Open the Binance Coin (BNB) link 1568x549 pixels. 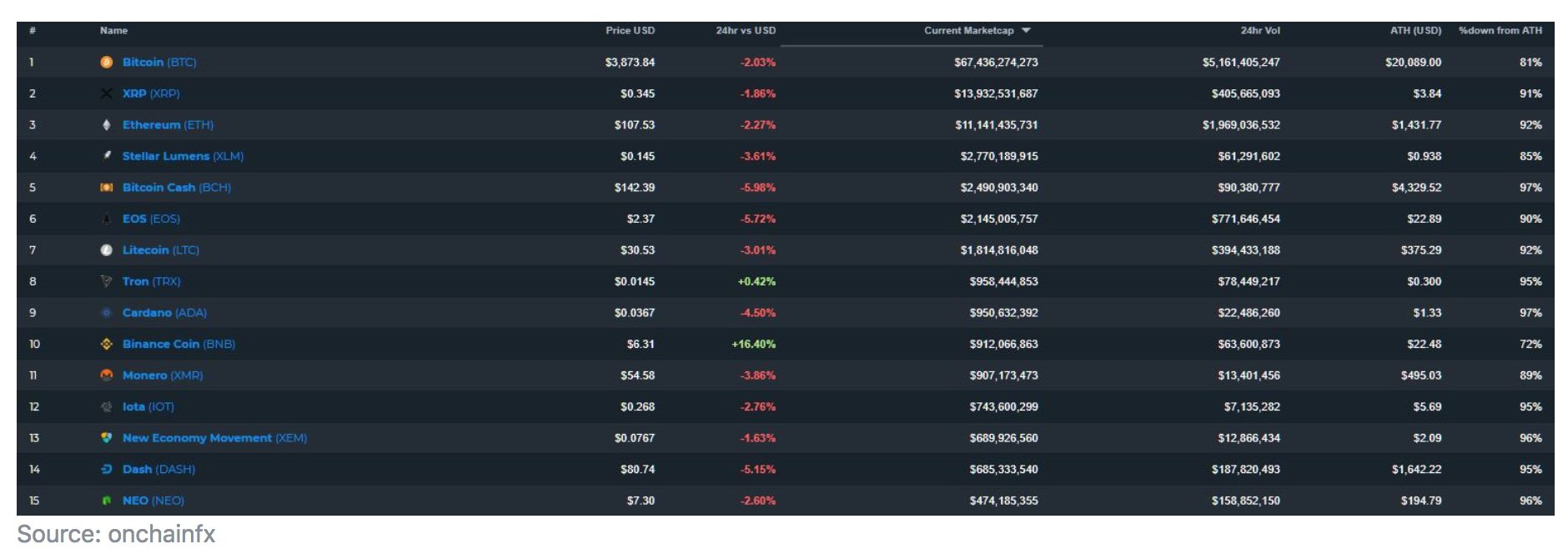(x=178, y=344)
